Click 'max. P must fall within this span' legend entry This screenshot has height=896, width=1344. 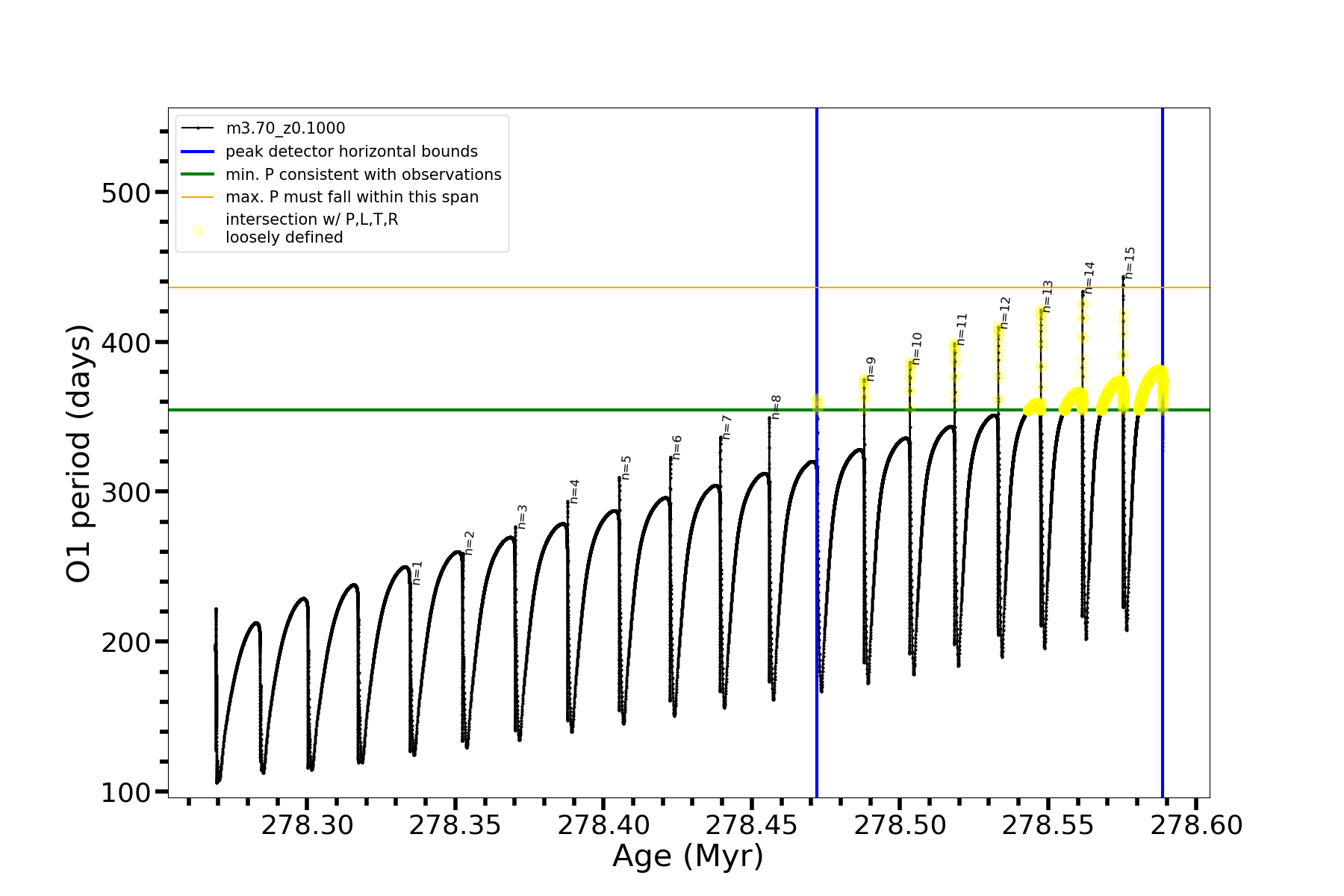pos(352,197)
